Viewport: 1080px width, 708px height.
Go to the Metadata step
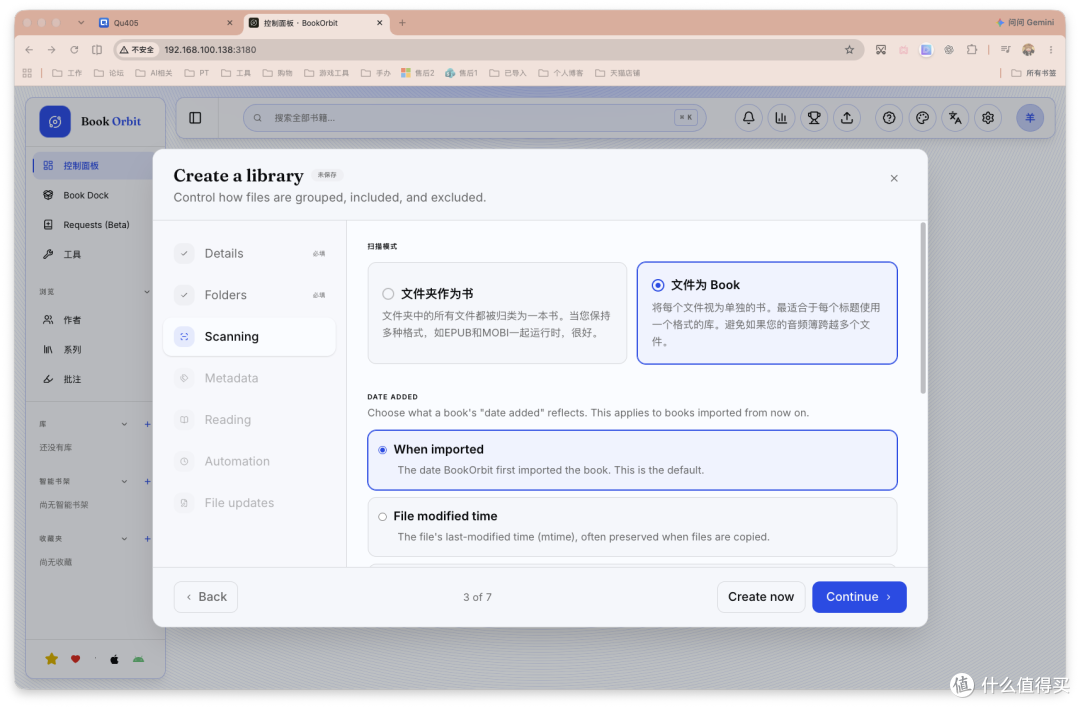[x=249, y=378]
